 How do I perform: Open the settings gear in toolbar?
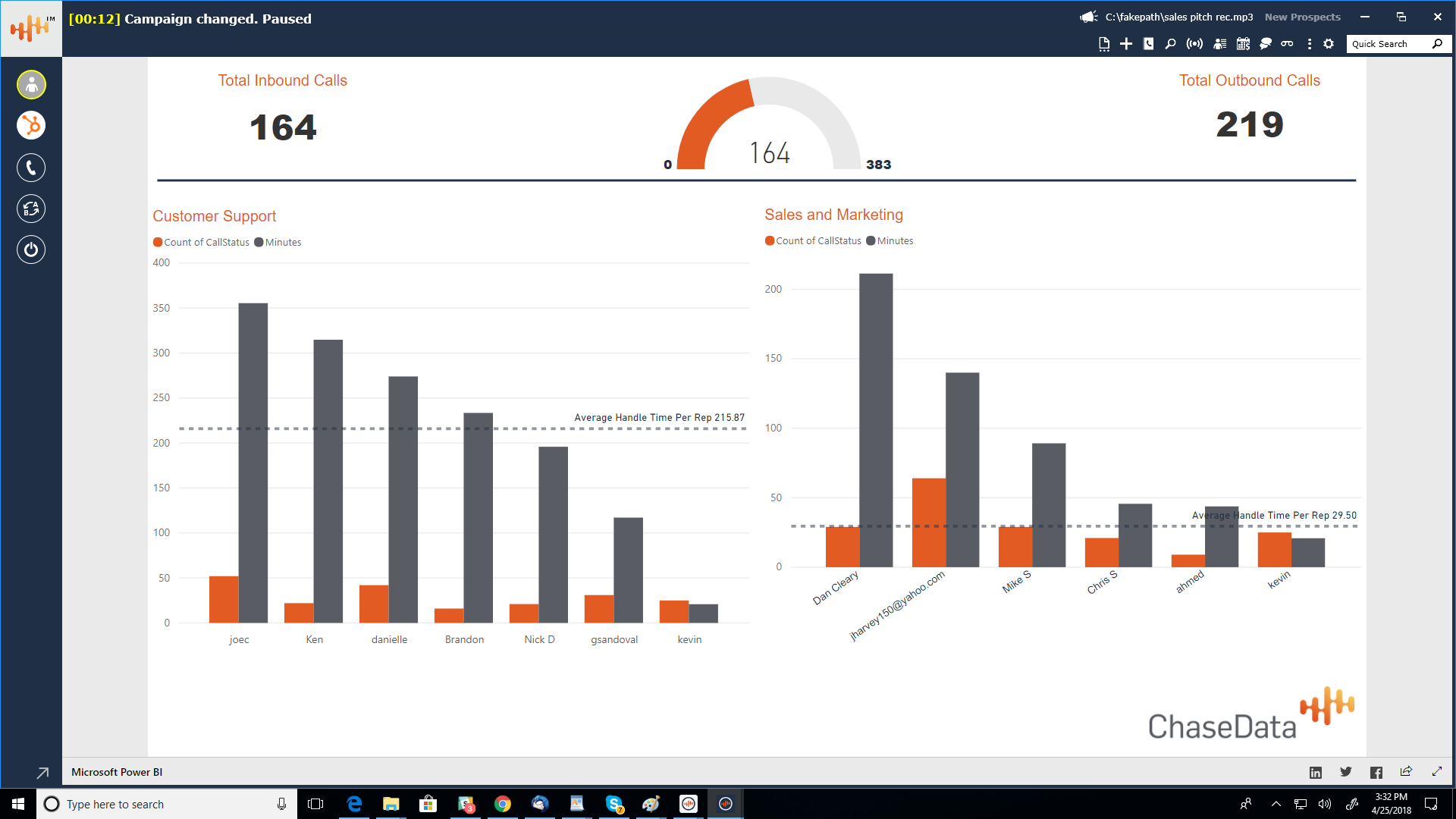pyautogui.click(x=1329, y=44)
